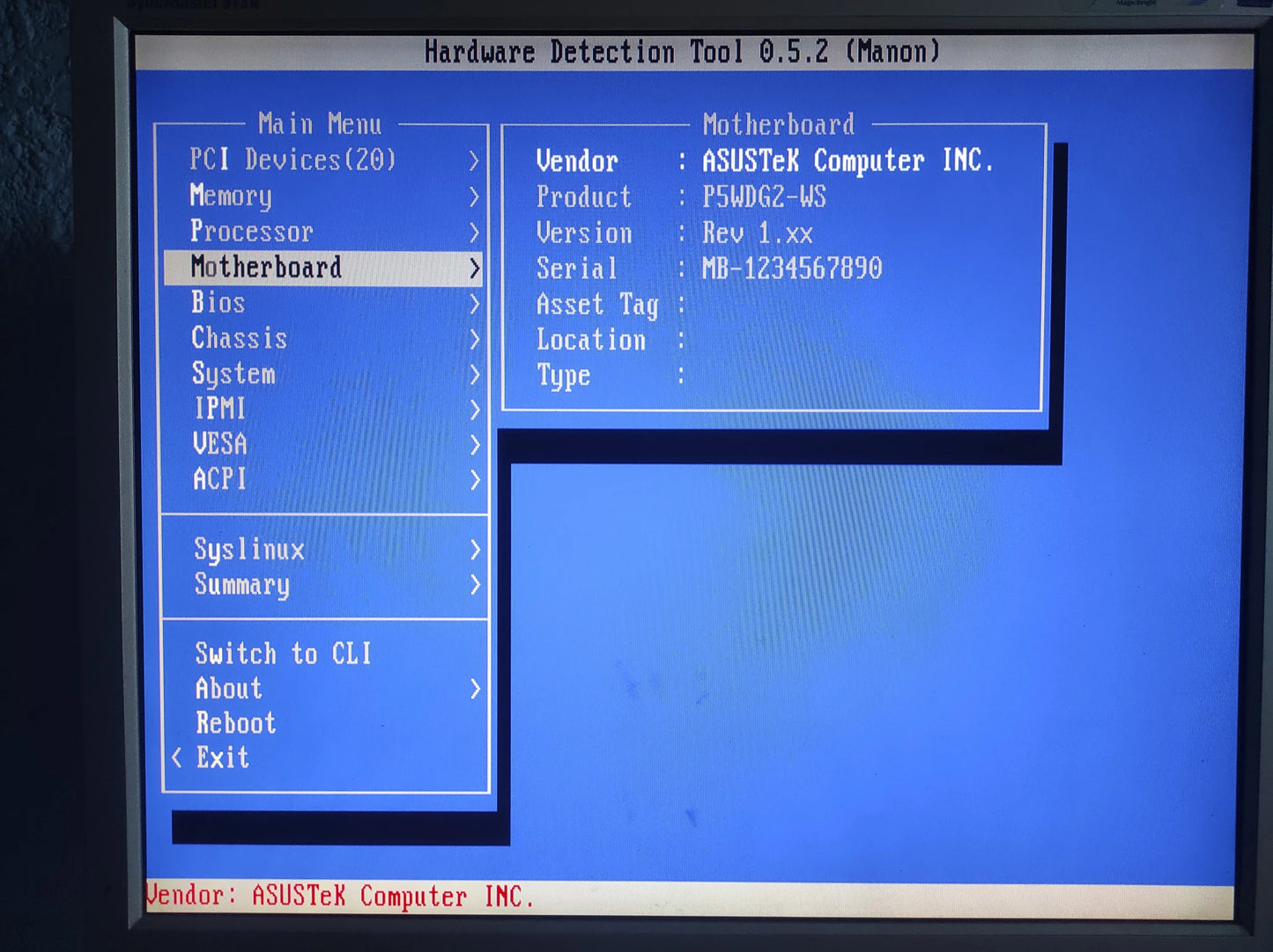Select the VESA menu item
Viewport: 1273px width, 952px height.
322,444
